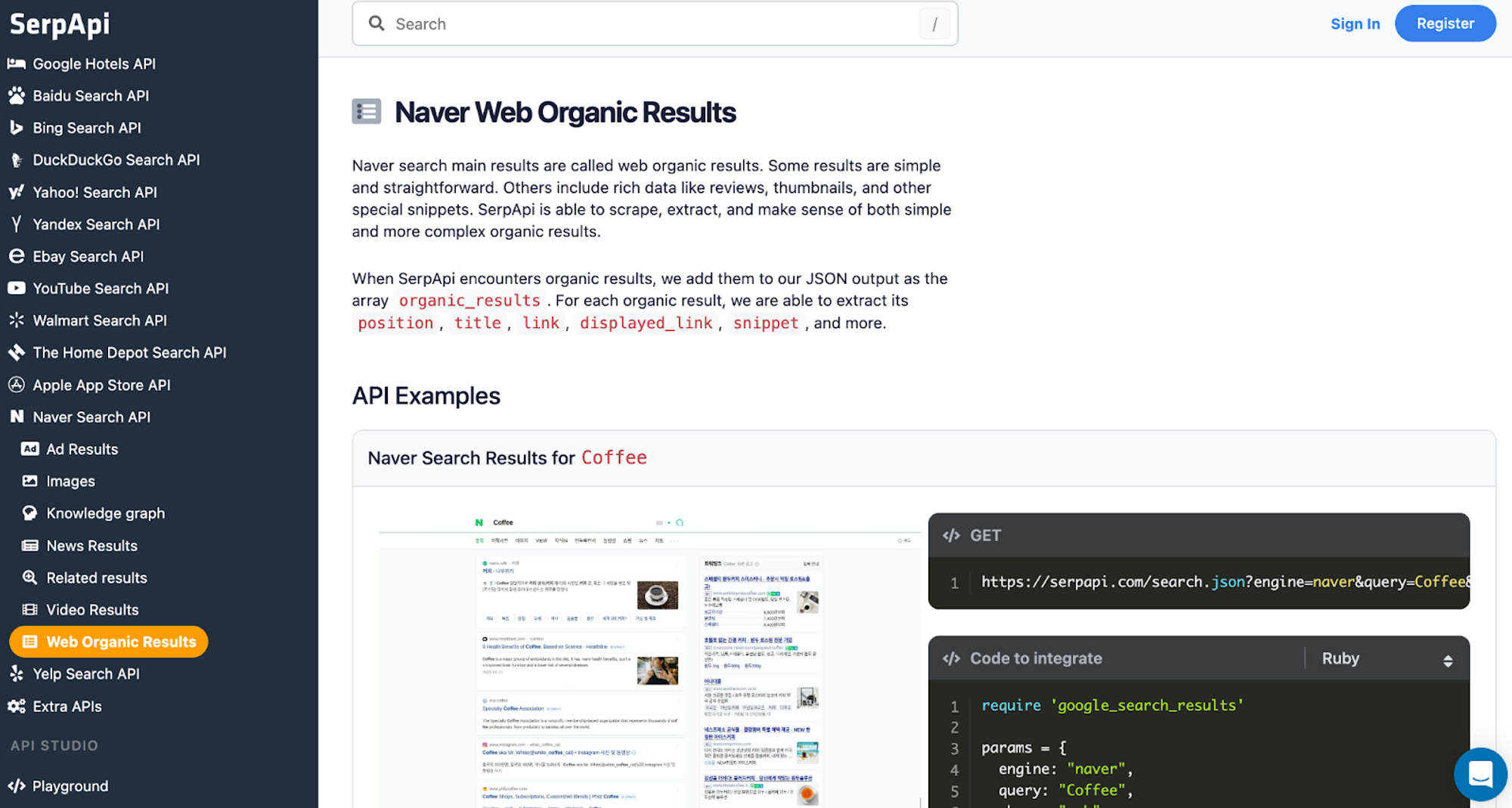
Task: Click the snippet code term
Action: pyautogui.click(x=765, y=324)
